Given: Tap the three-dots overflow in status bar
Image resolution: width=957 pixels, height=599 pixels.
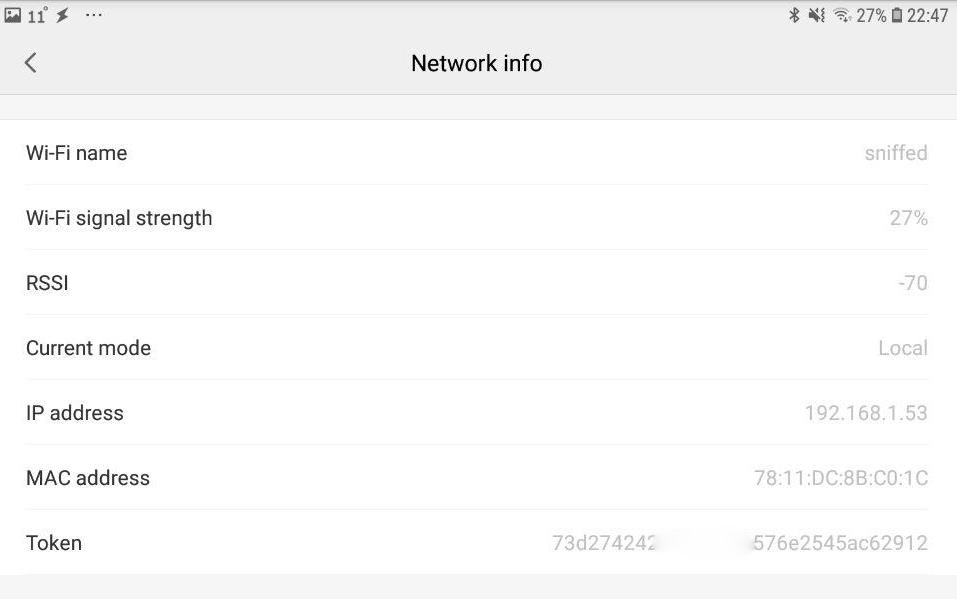Looking at the screenshot, I should pyautogui.click(x=94, y=15).
